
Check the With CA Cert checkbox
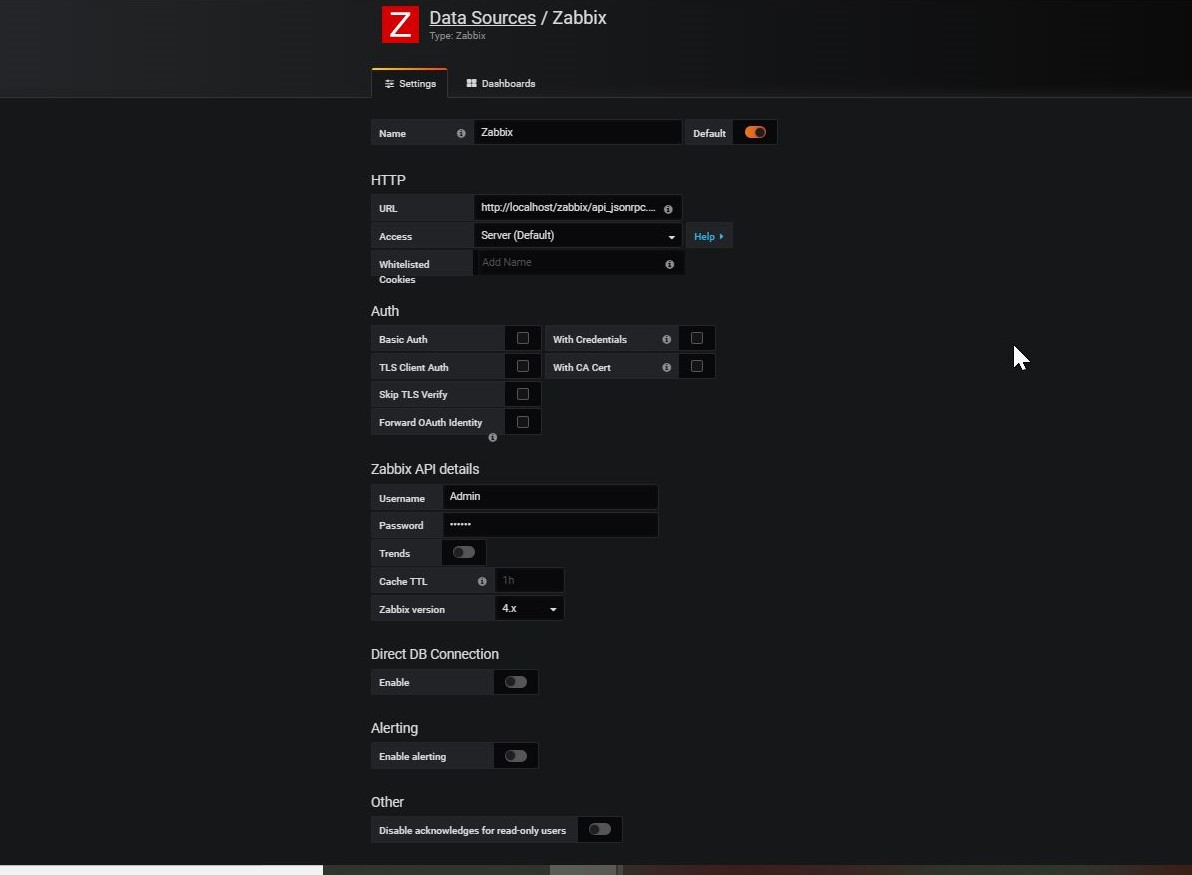[696, 366]
